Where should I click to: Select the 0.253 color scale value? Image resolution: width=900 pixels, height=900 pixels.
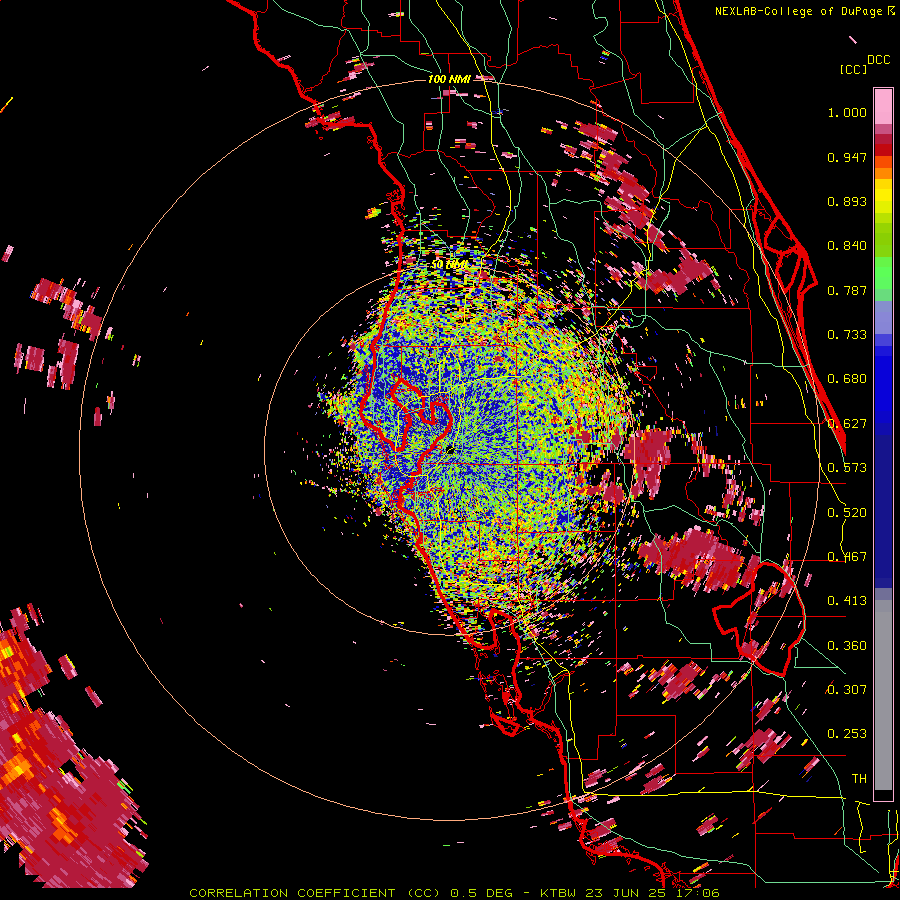coord(847,734)
